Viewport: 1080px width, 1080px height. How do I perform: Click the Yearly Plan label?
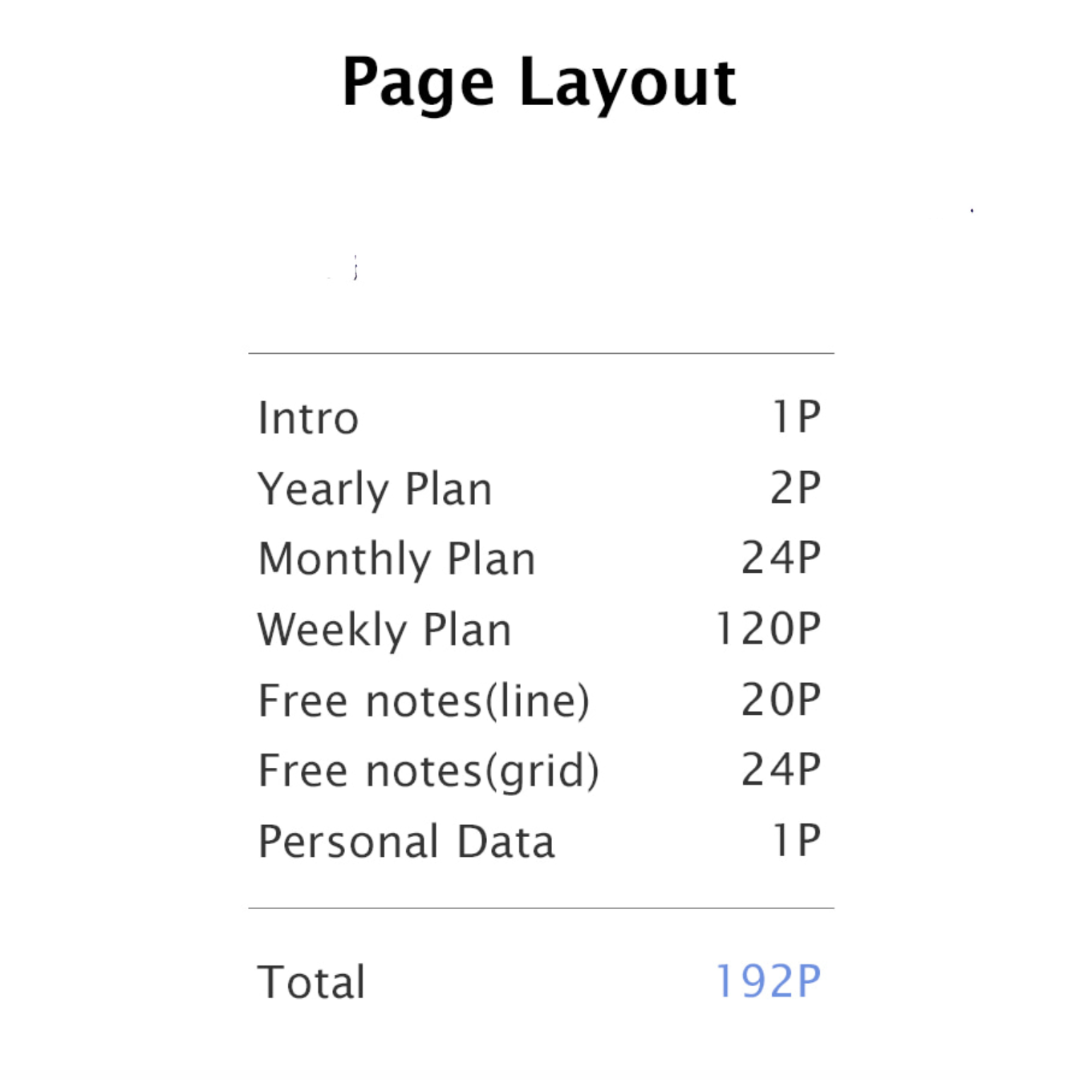[x=375, y=490]
